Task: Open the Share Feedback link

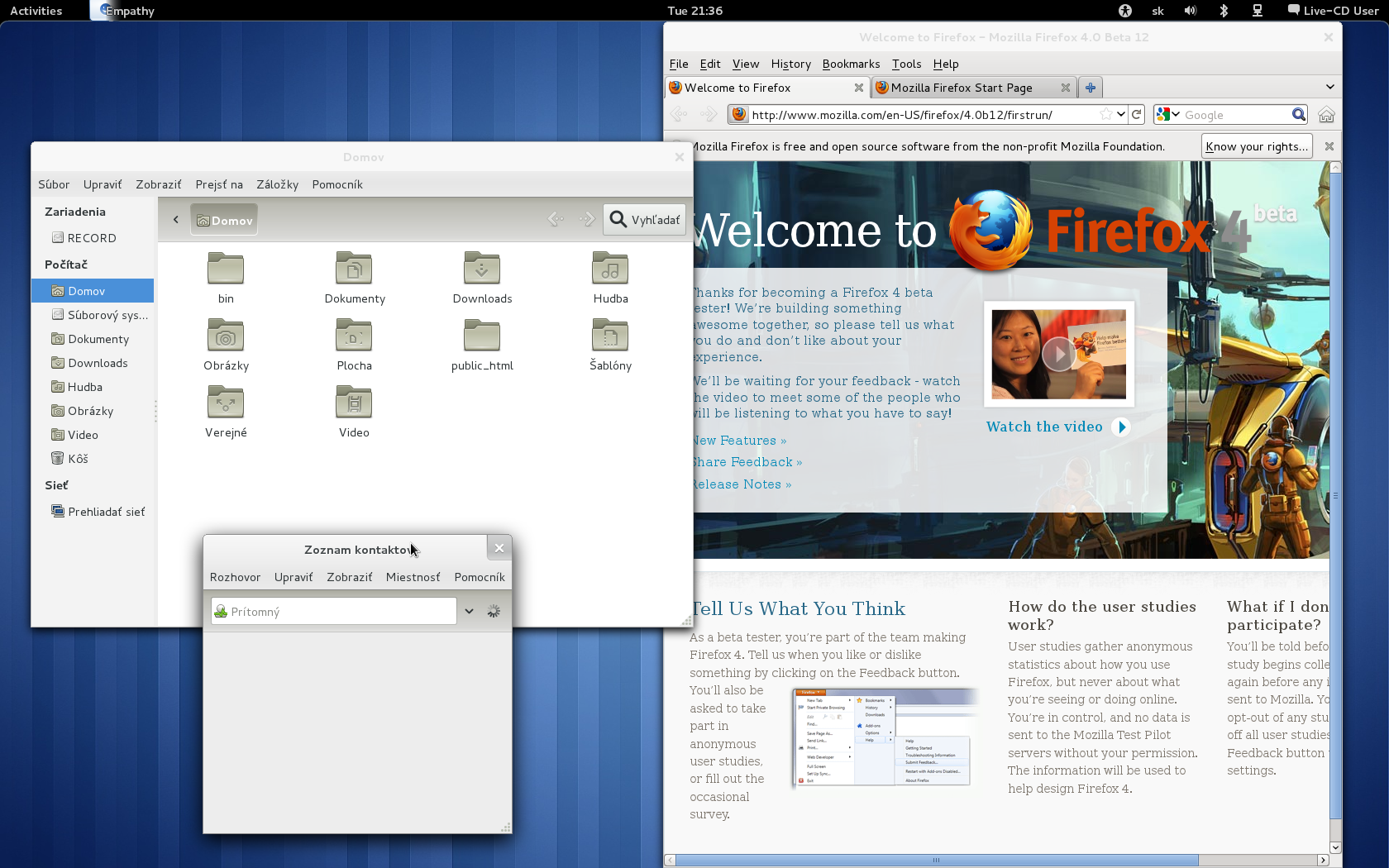Action: (x=747, y=462)
